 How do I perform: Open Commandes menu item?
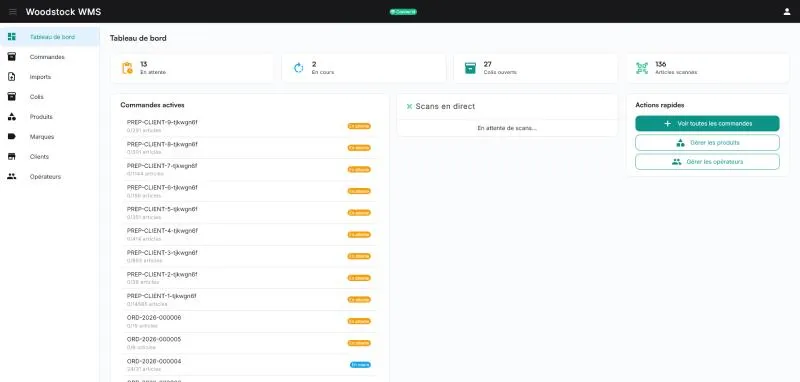click(x=49, y=57)
